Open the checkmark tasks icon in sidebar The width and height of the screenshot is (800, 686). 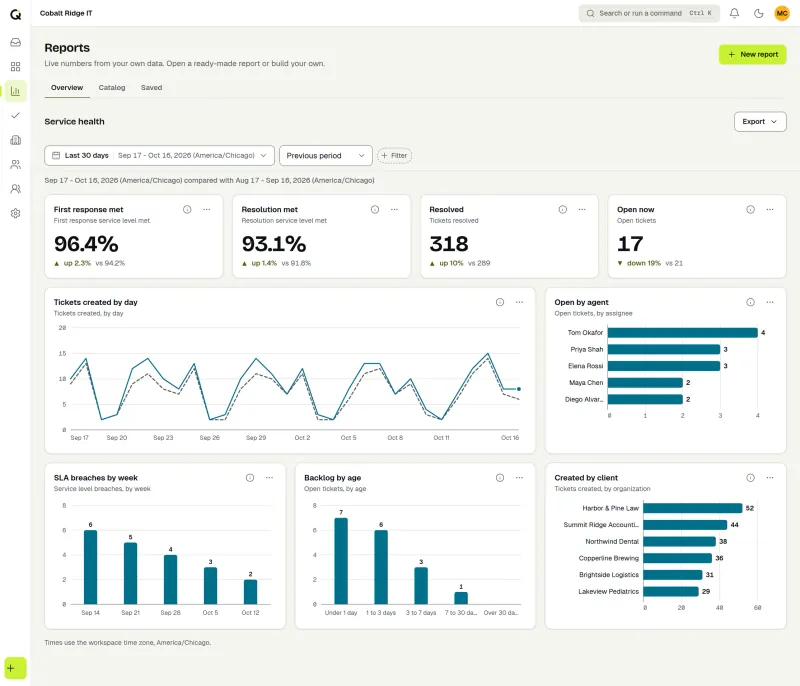(x=16, y=115)
